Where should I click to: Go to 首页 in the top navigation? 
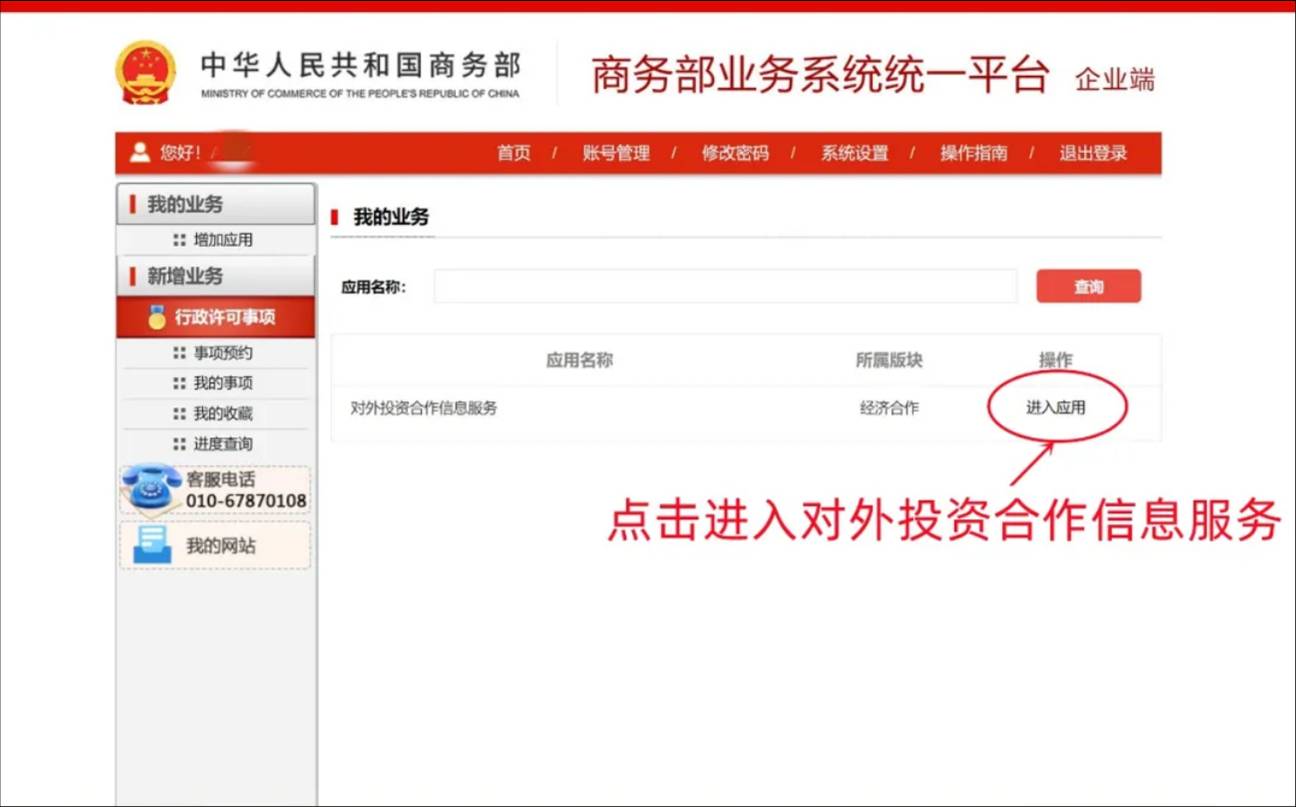[514, 153]
